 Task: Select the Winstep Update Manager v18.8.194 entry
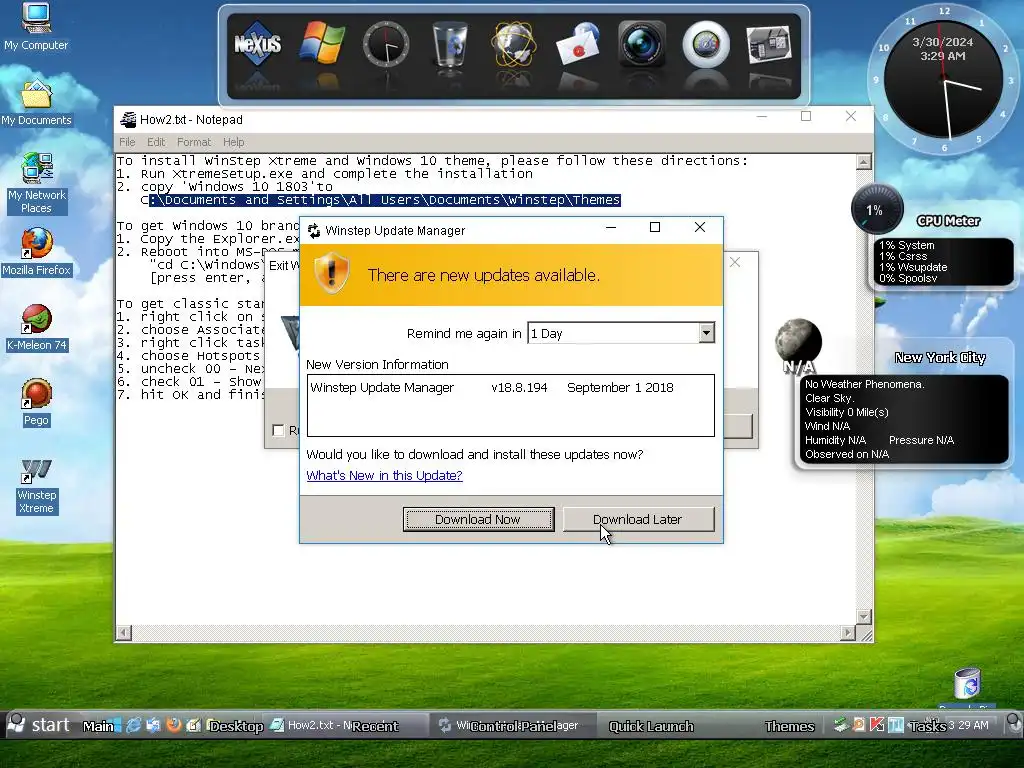(x=491, y=388)
